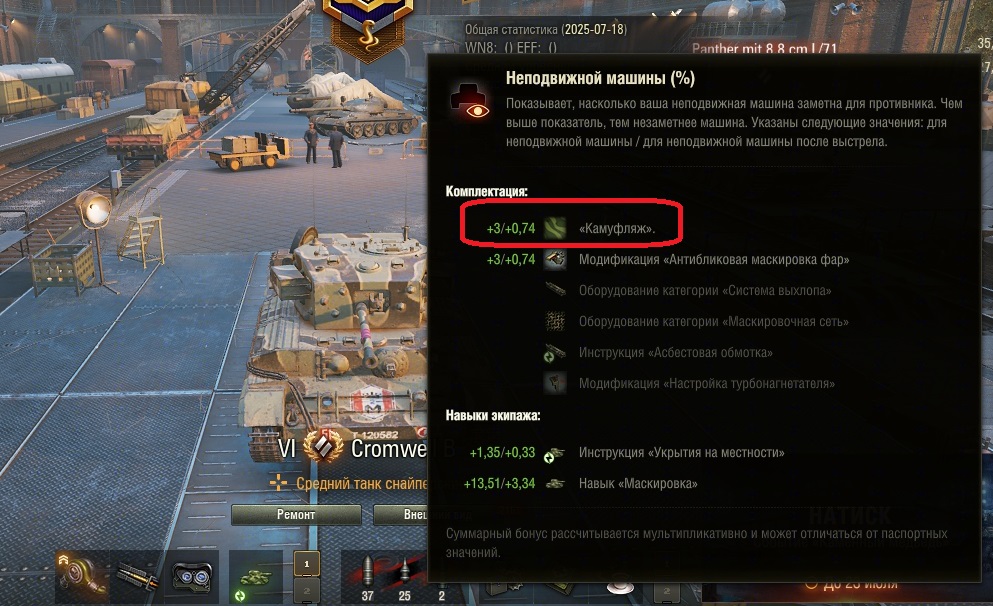This screenshot has width=993, height=606.
Task: Switch to equipment loadout 2
Action: click(307, 590)
